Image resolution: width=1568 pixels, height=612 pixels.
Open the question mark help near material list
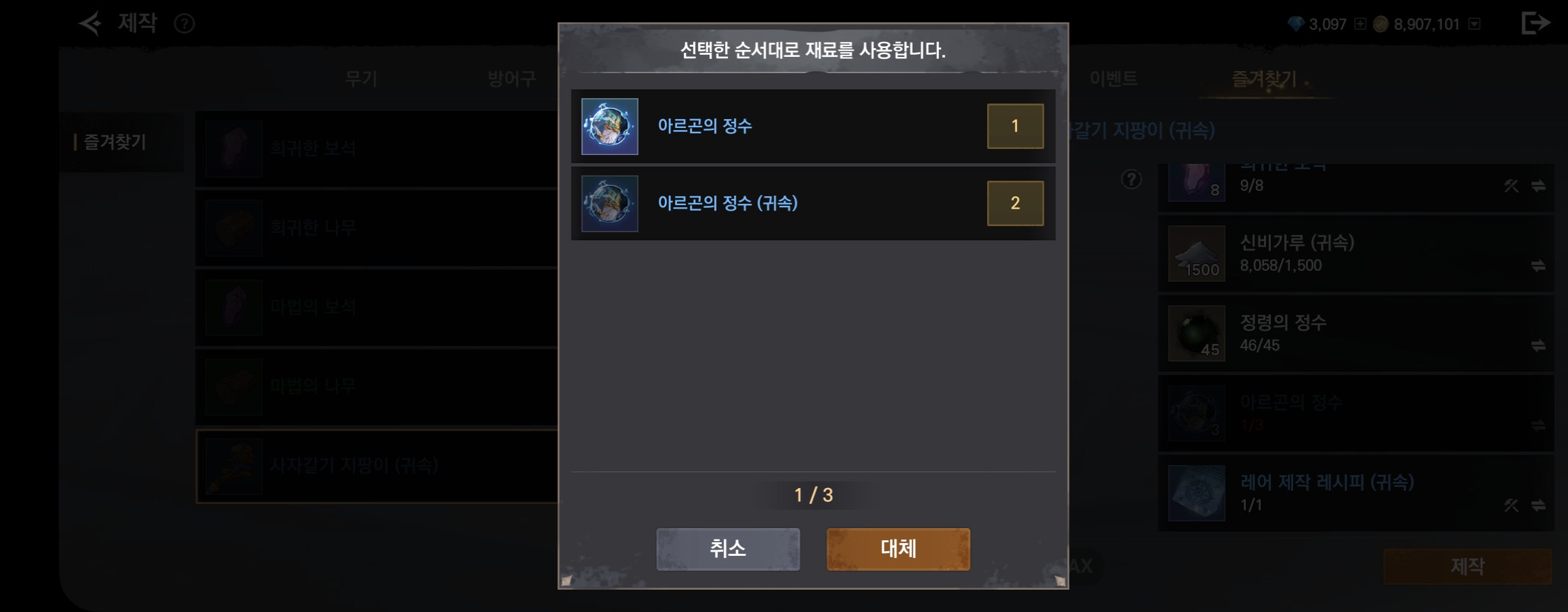click(1131, 179)
